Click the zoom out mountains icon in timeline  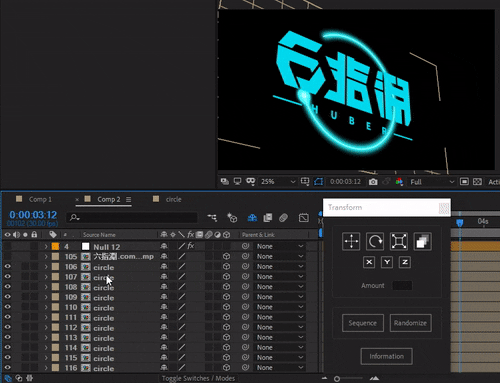pos(325,378)
